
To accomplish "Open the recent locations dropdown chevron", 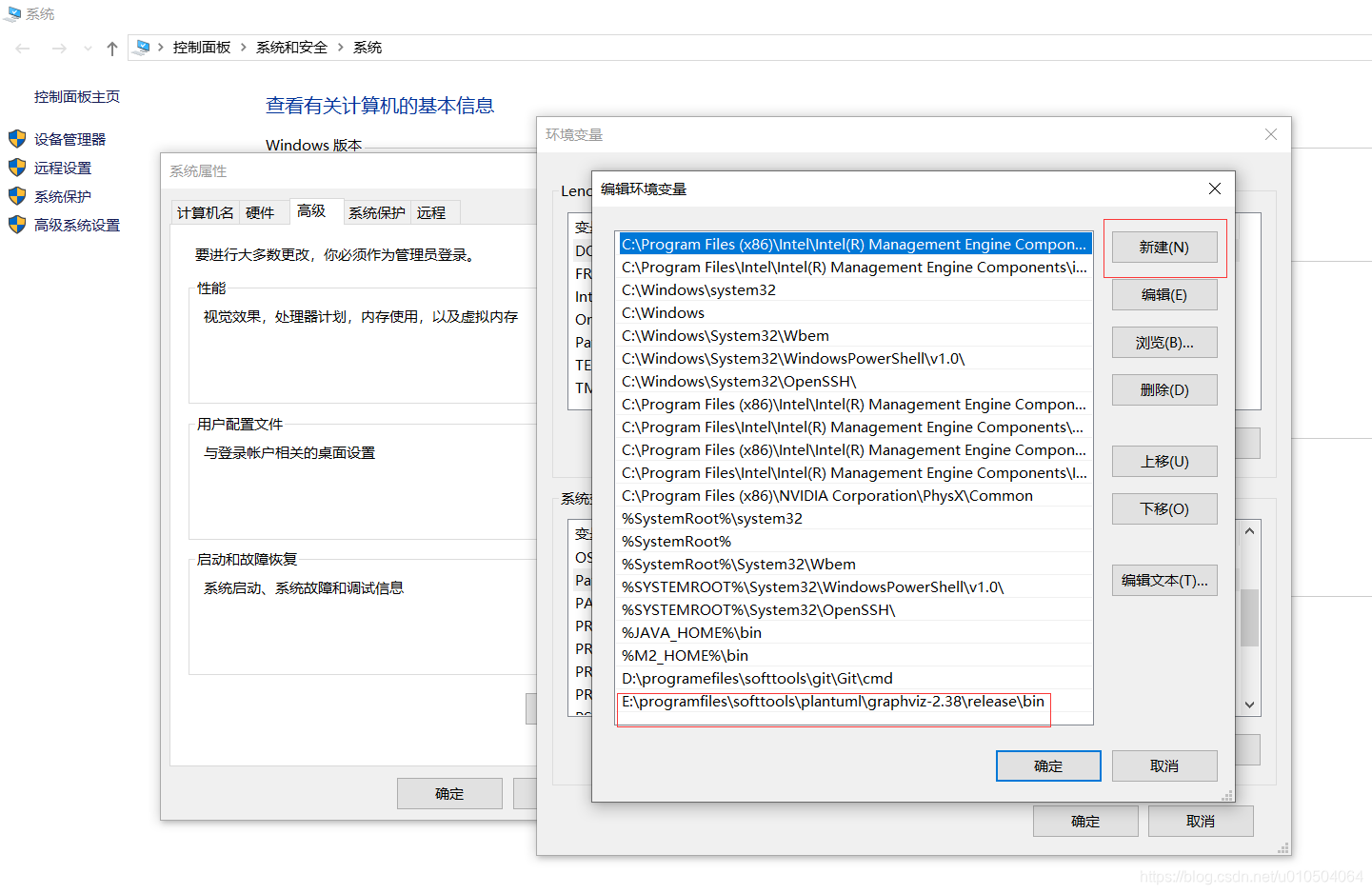I will [88, 48].
